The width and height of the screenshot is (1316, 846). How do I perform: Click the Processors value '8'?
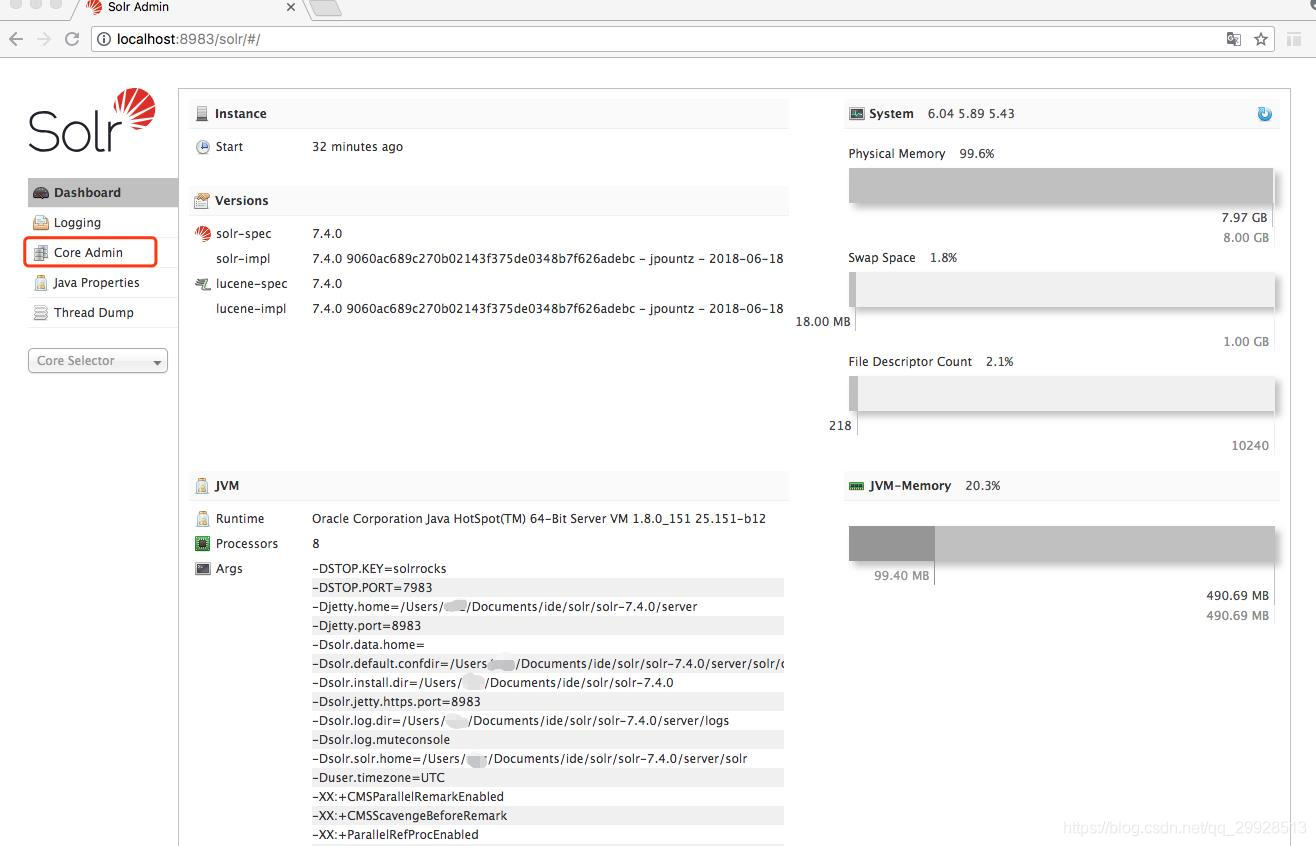tap(316, 543)
